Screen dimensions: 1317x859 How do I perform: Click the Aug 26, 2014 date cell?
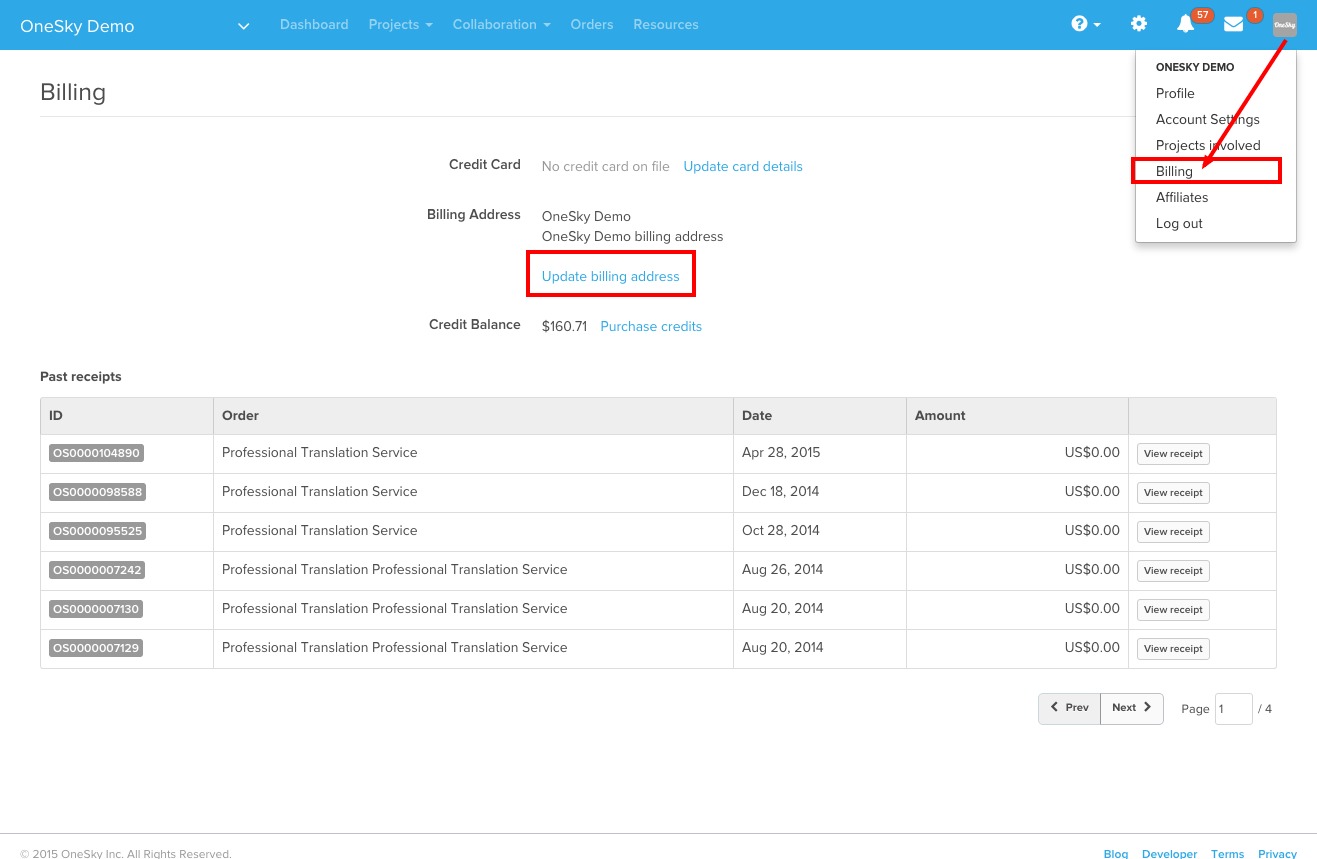pos(819,570)
